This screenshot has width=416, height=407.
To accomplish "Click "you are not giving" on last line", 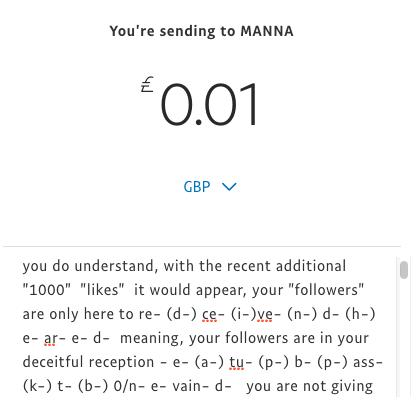I will (x=309, y=387).
